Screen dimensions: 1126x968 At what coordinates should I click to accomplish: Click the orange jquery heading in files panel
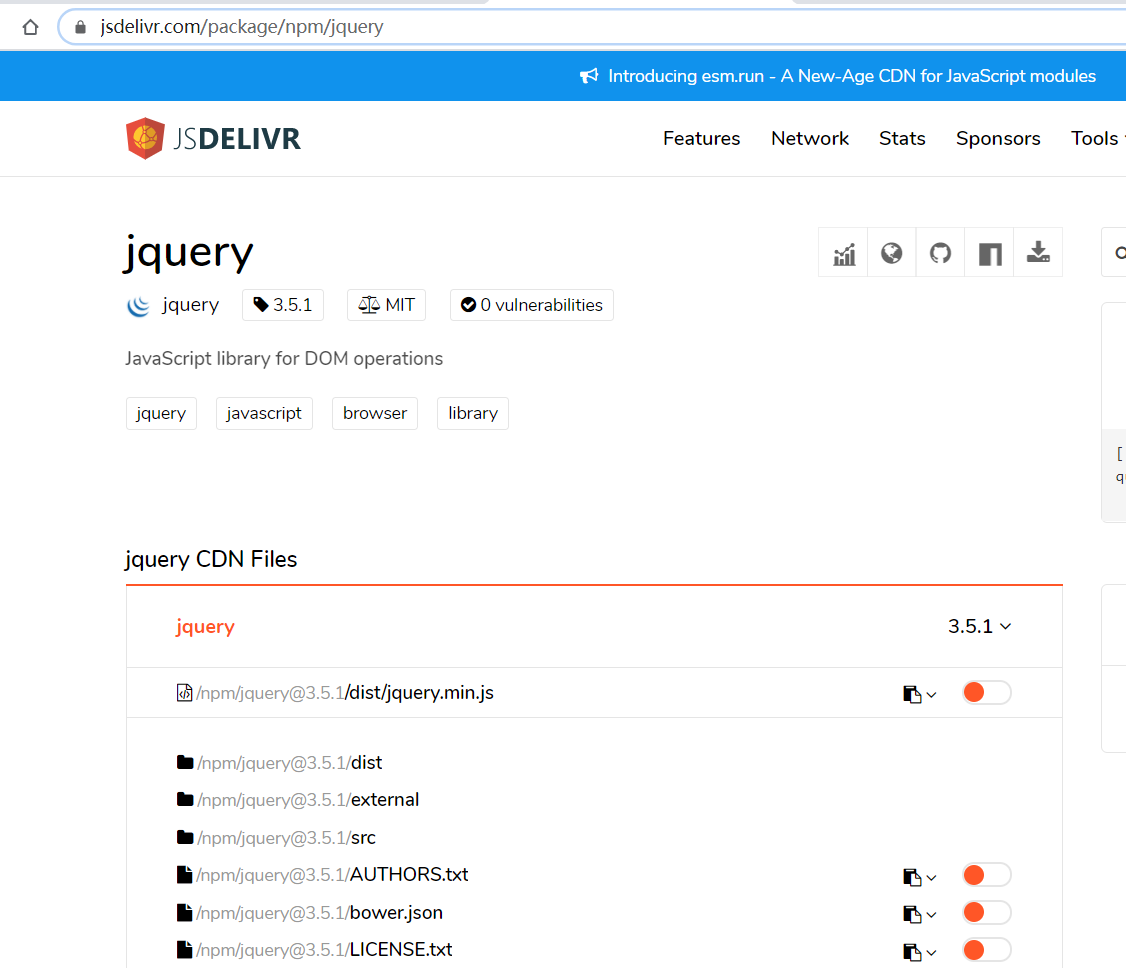pos(205,627)
